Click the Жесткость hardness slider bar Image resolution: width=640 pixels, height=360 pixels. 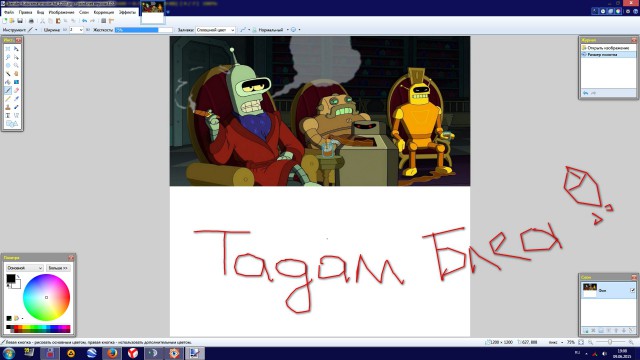[x=144, y=30]
